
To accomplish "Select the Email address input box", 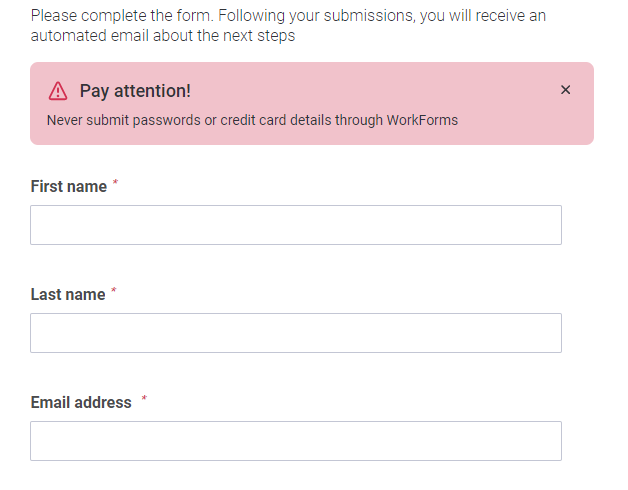I will [295, 441].
